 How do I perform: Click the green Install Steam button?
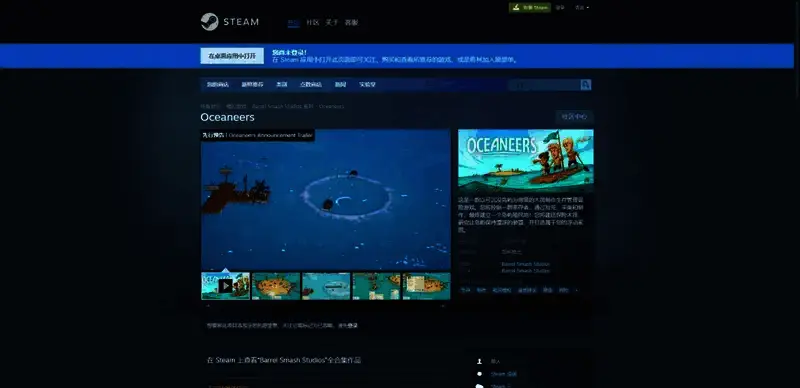[x=530, y=8]
